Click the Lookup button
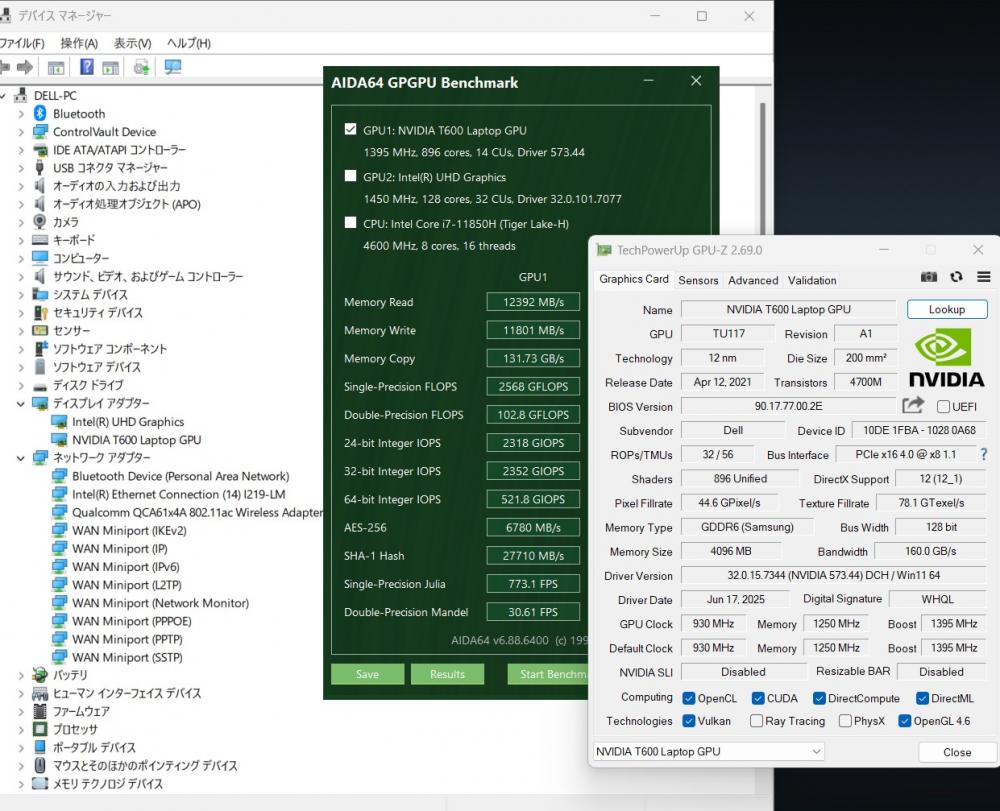Viewport: 1000px width, 811px height. point(946,310)
